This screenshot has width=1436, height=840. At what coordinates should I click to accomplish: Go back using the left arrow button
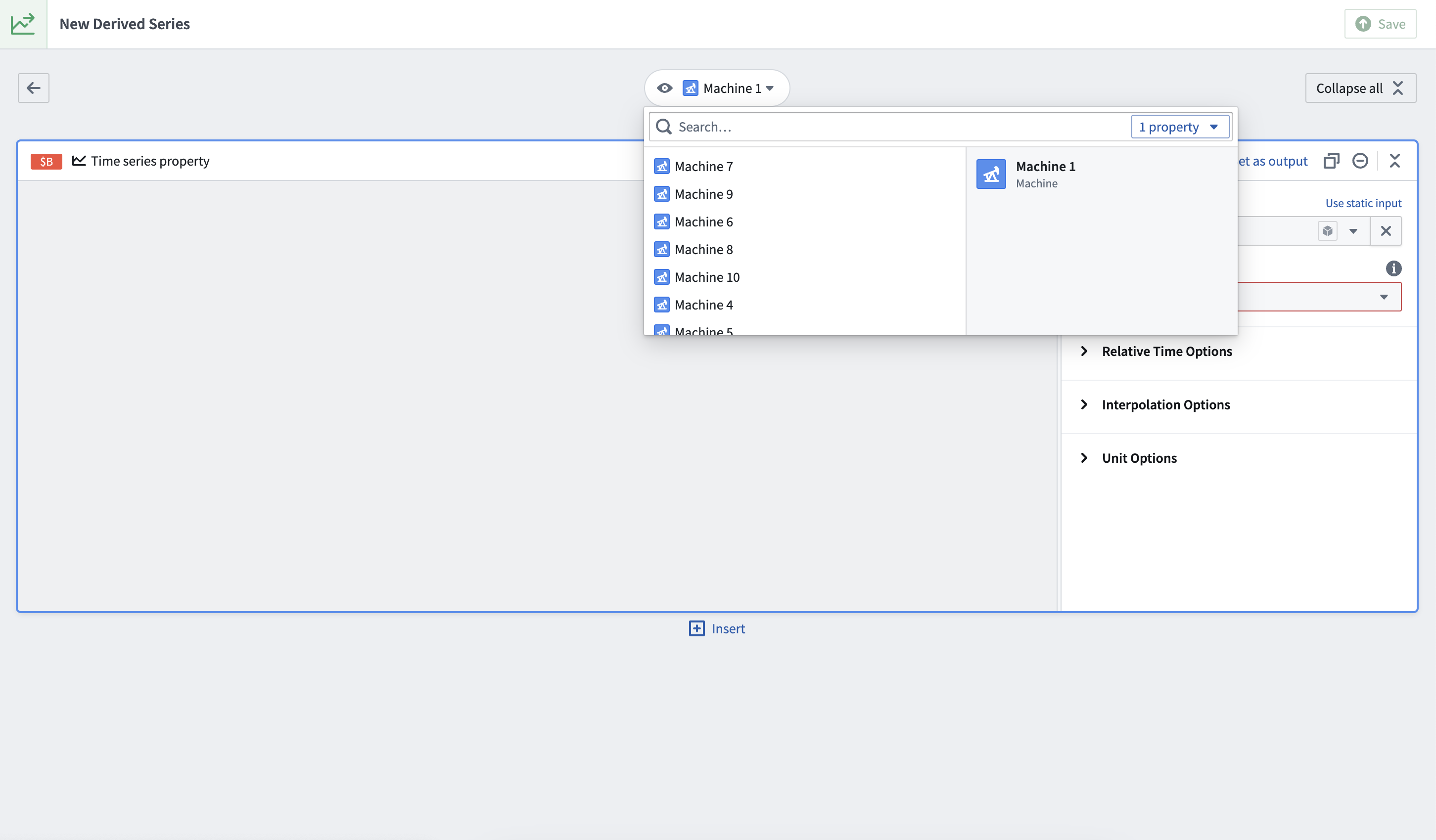(34, 88)
